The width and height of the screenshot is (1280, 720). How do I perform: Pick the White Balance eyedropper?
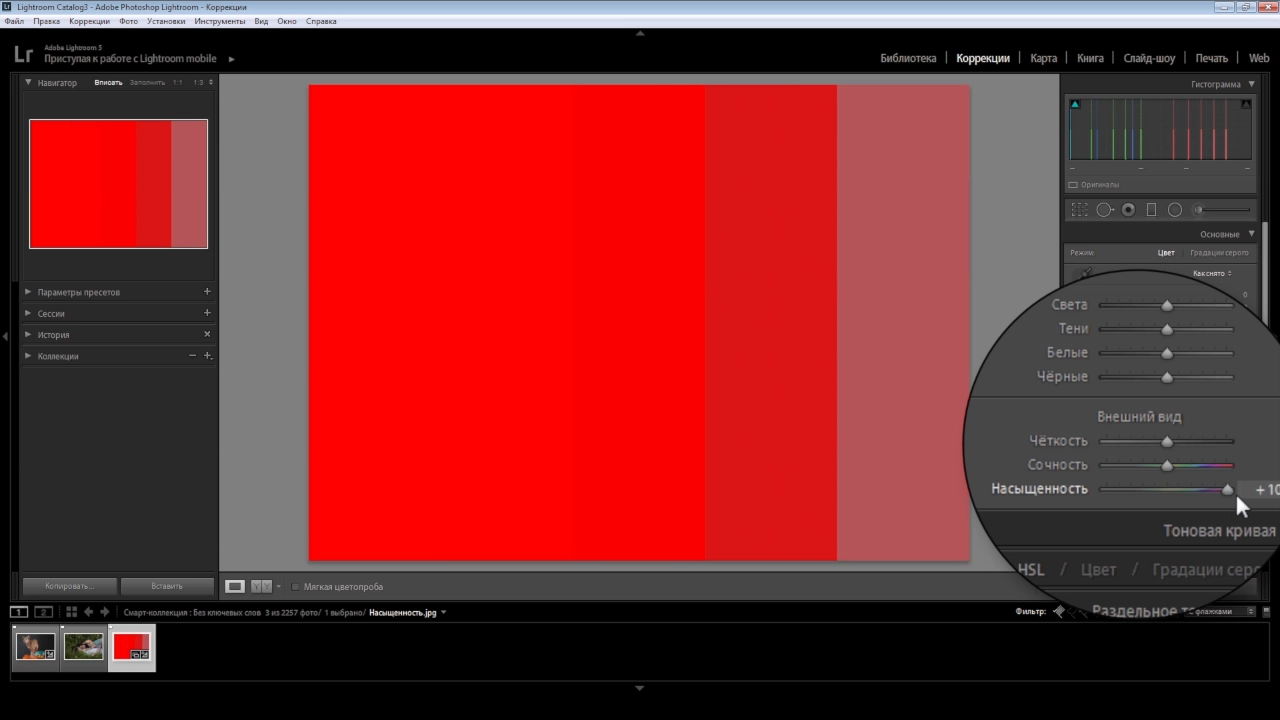[1084, 272]
